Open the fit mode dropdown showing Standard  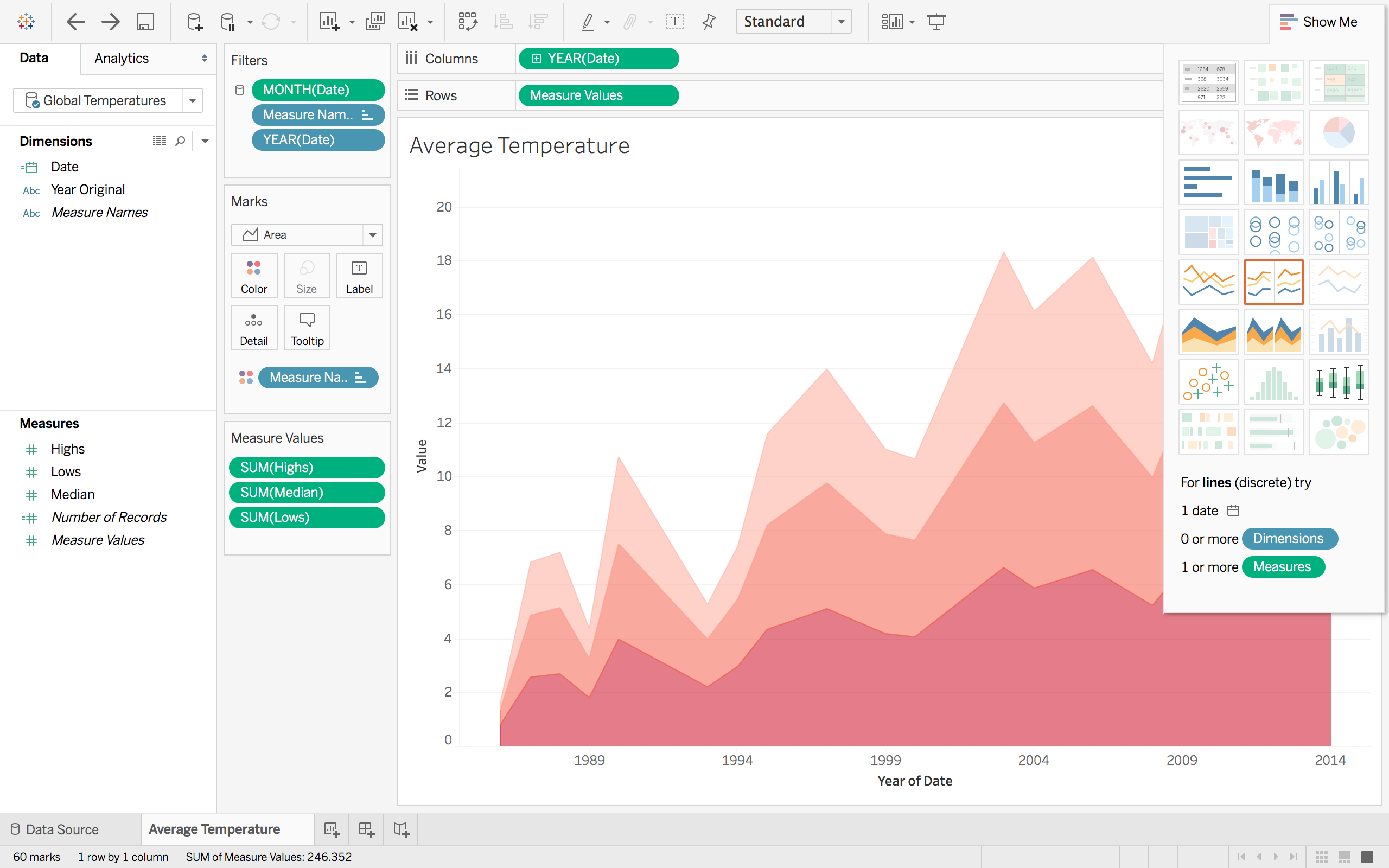[842, 21]
